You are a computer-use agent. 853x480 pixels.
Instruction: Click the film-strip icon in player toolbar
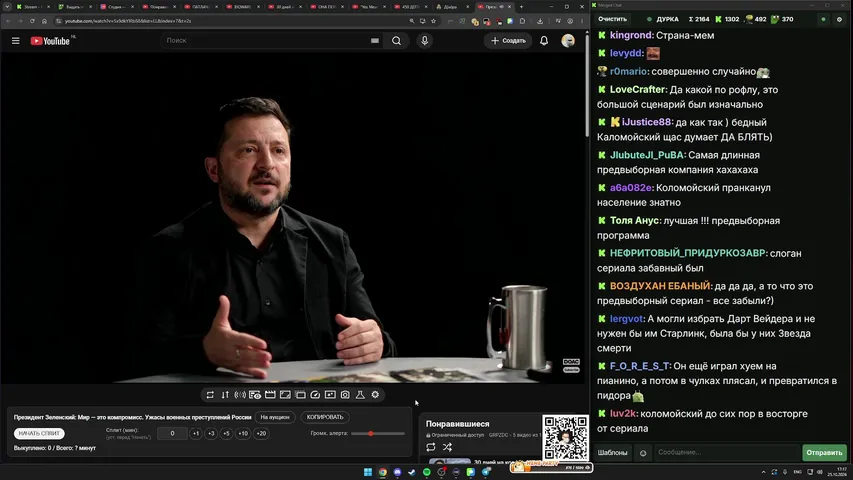tap(270, 395)
